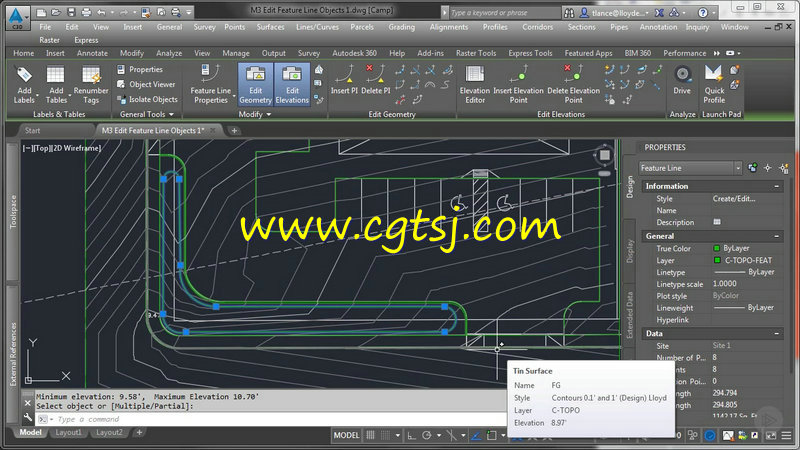This screenshot has width=800, height=450.
Task: Click the Plot printer icon in quick access toolbar
Action: pos(86,12)
